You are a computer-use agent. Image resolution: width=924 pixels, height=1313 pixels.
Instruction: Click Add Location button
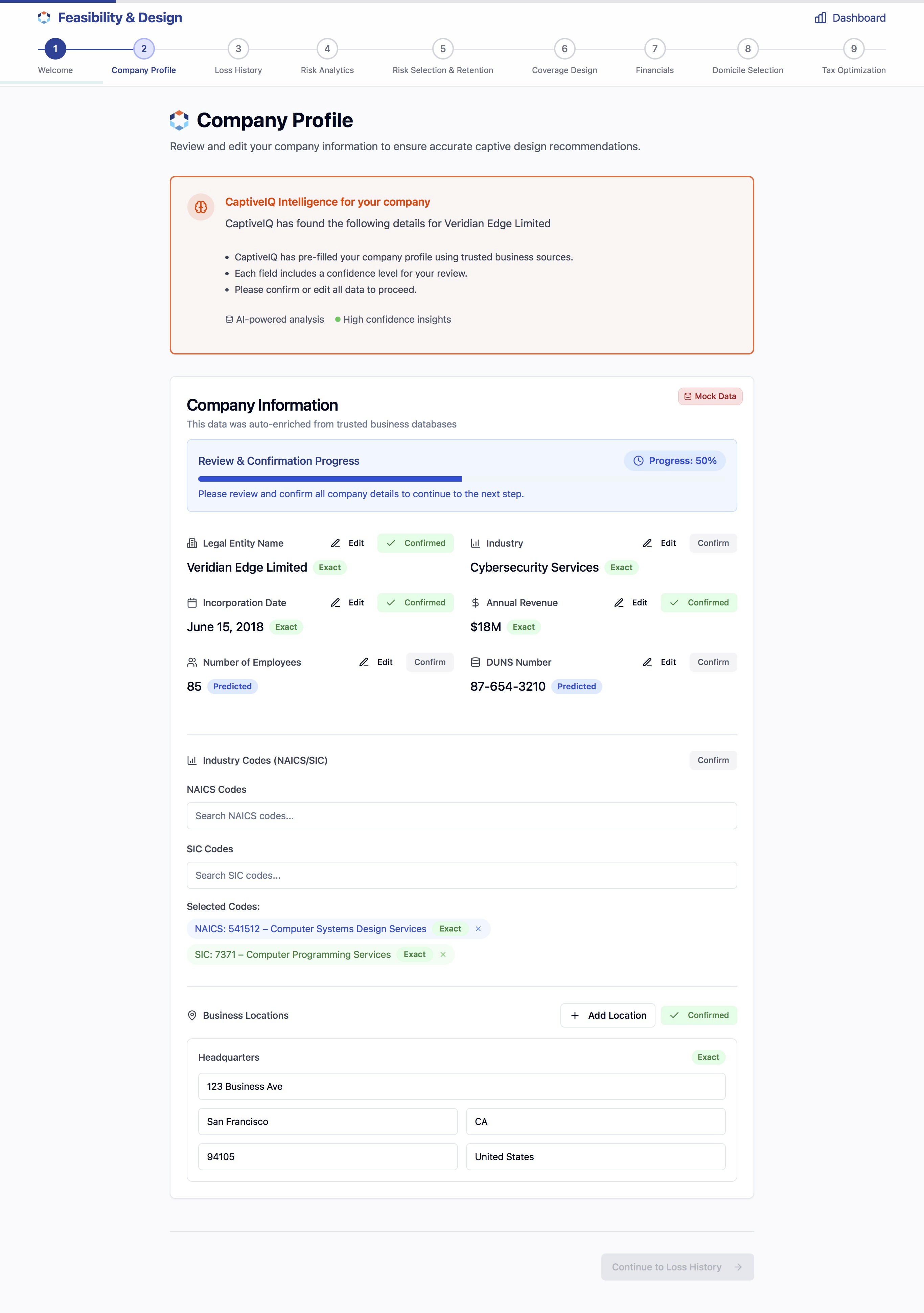point(608,1015)
